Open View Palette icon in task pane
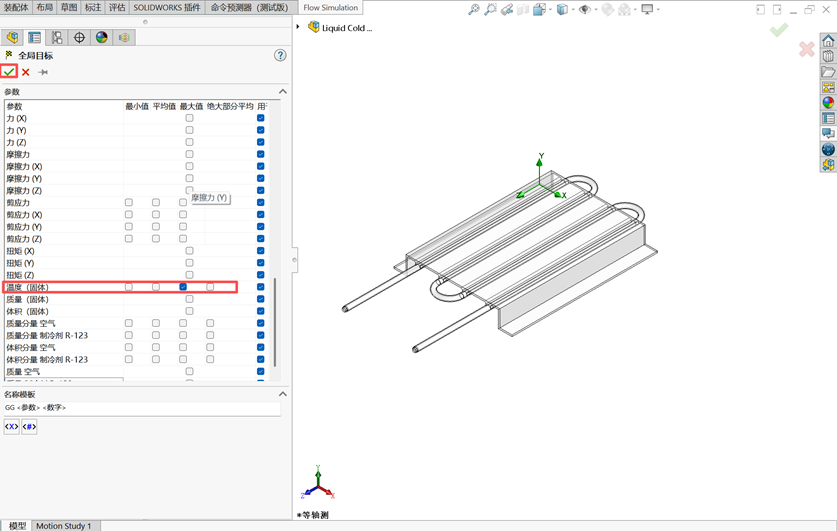The width and height of the screenshot is (837, 531). pos(828,87)
